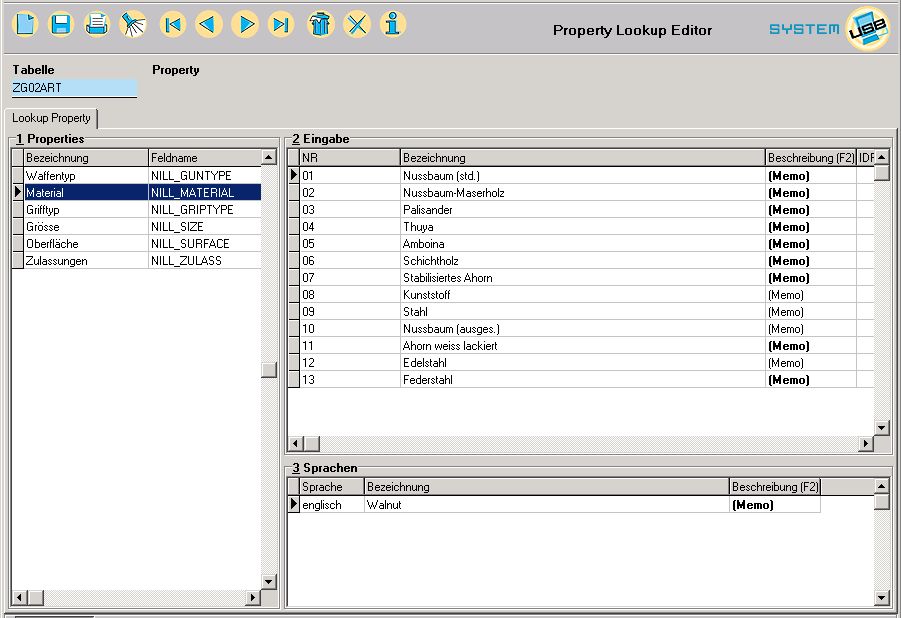Select the Zulassungen property row
The image size is (901, 618).
click(137, 260)
